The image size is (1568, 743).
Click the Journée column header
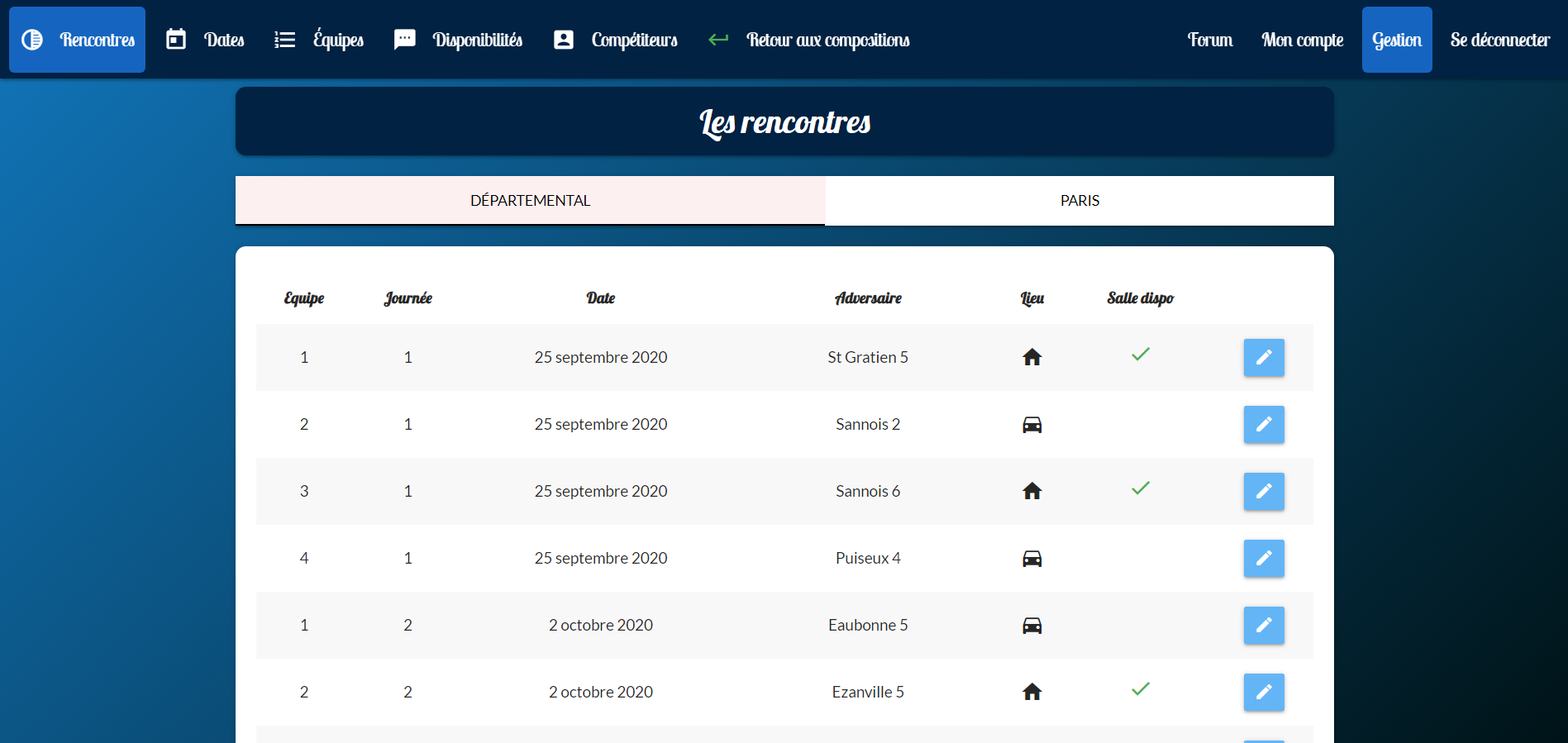407,298
